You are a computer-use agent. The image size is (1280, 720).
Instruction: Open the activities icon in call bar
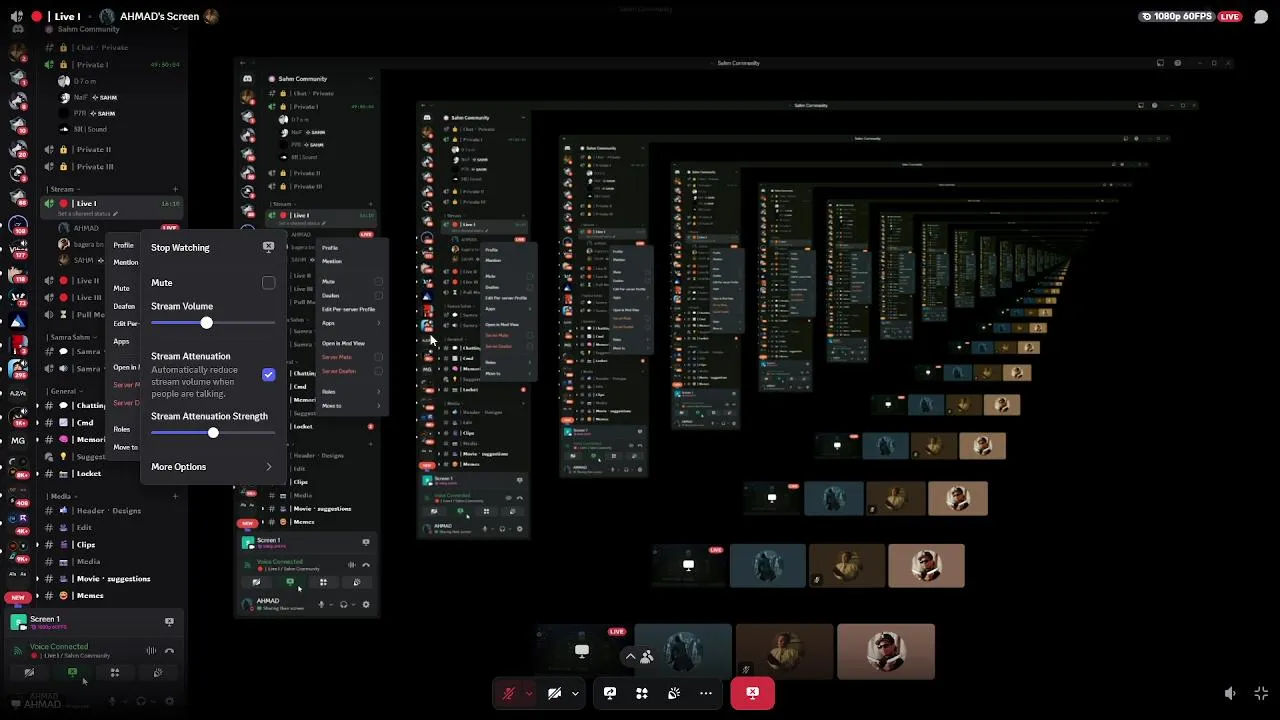click(642, 693)
